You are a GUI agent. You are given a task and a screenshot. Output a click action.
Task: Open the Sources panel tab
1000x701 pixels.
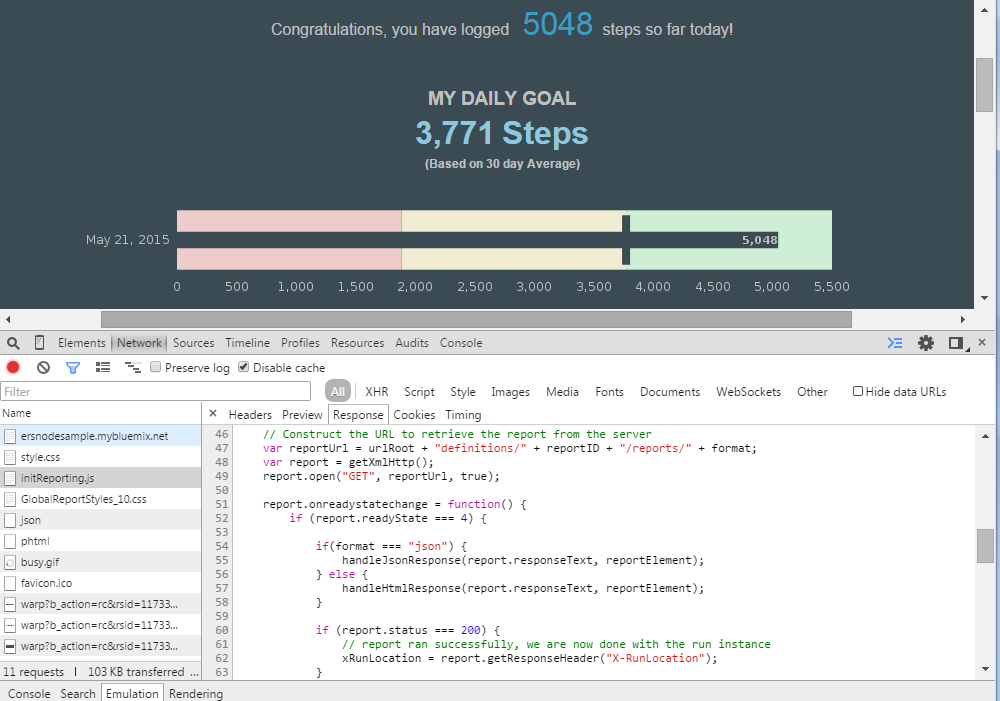click(193, 343)
